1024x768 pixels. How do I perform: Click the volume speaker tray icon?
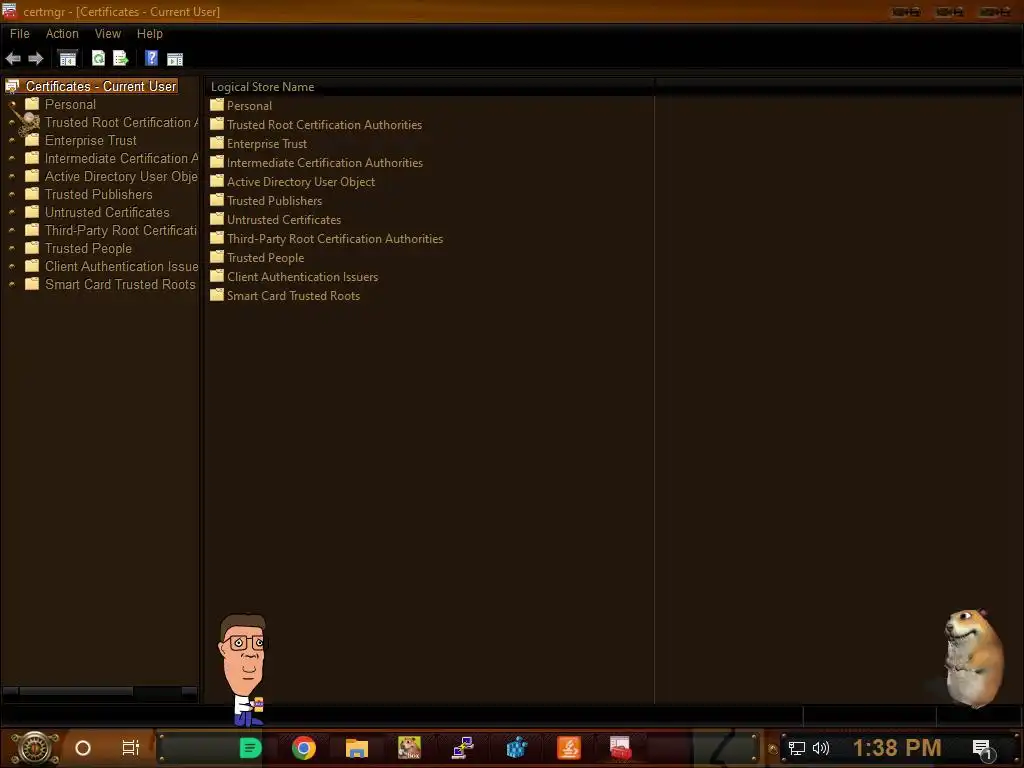click(x=820, y=748)
